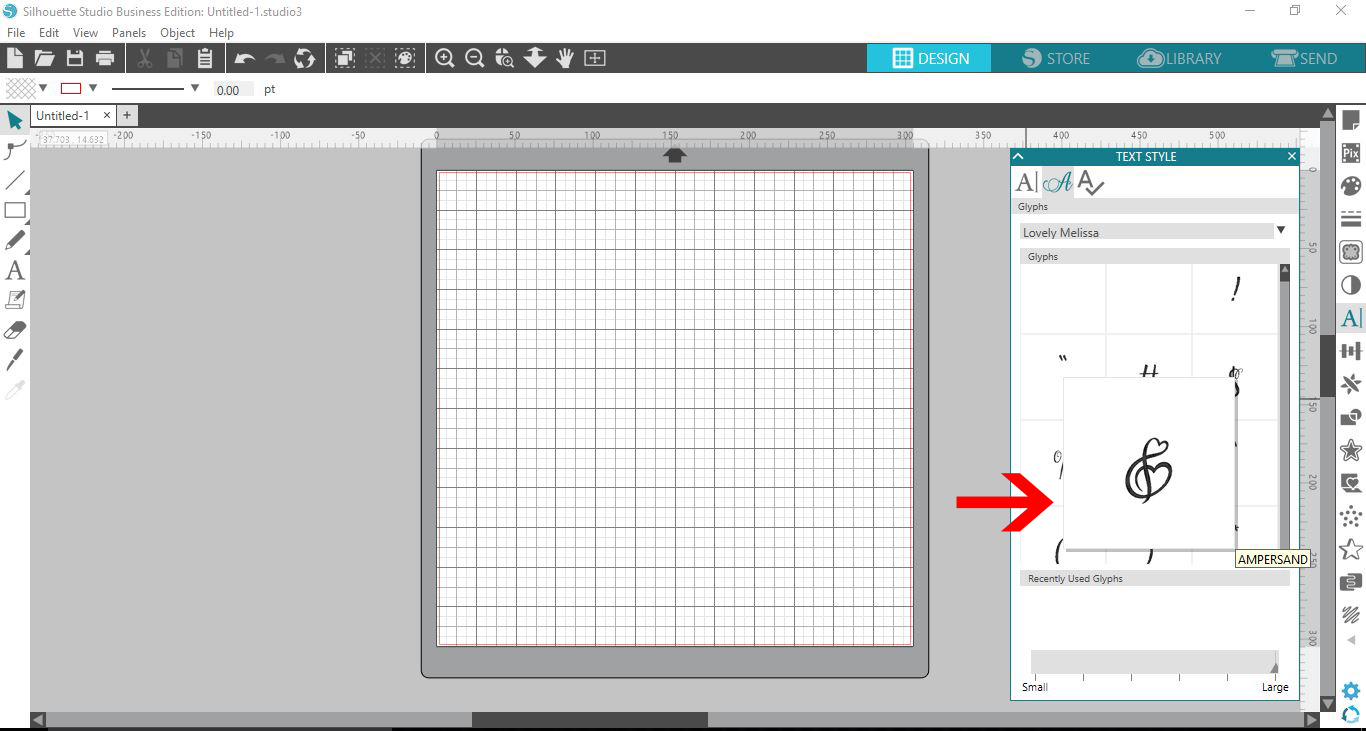Select the Eraser tool
This screenshot has width=1366, height=731.
click(15, 330)
